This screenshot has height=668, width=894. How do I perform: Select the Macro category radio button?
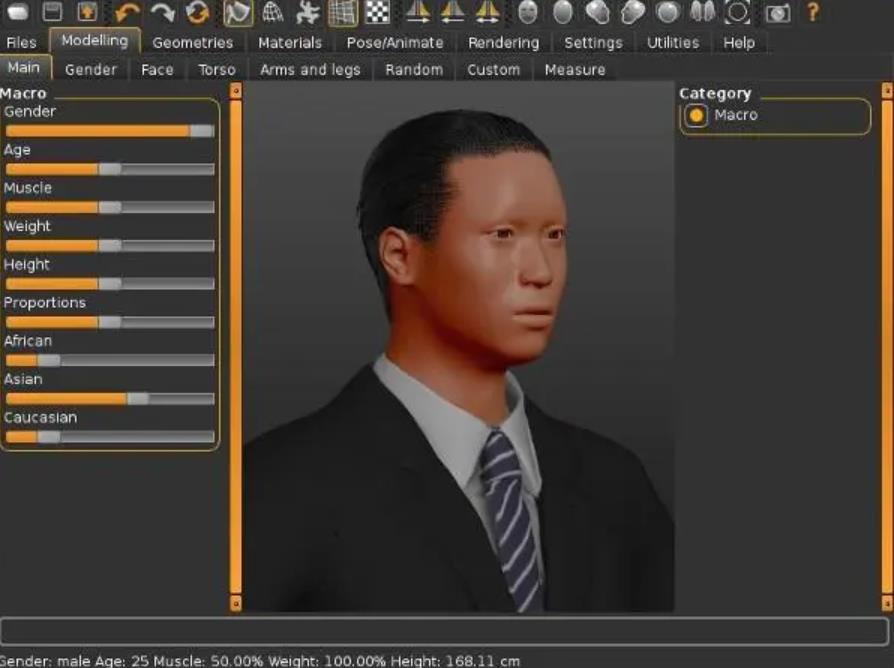(x=697, y=114)
